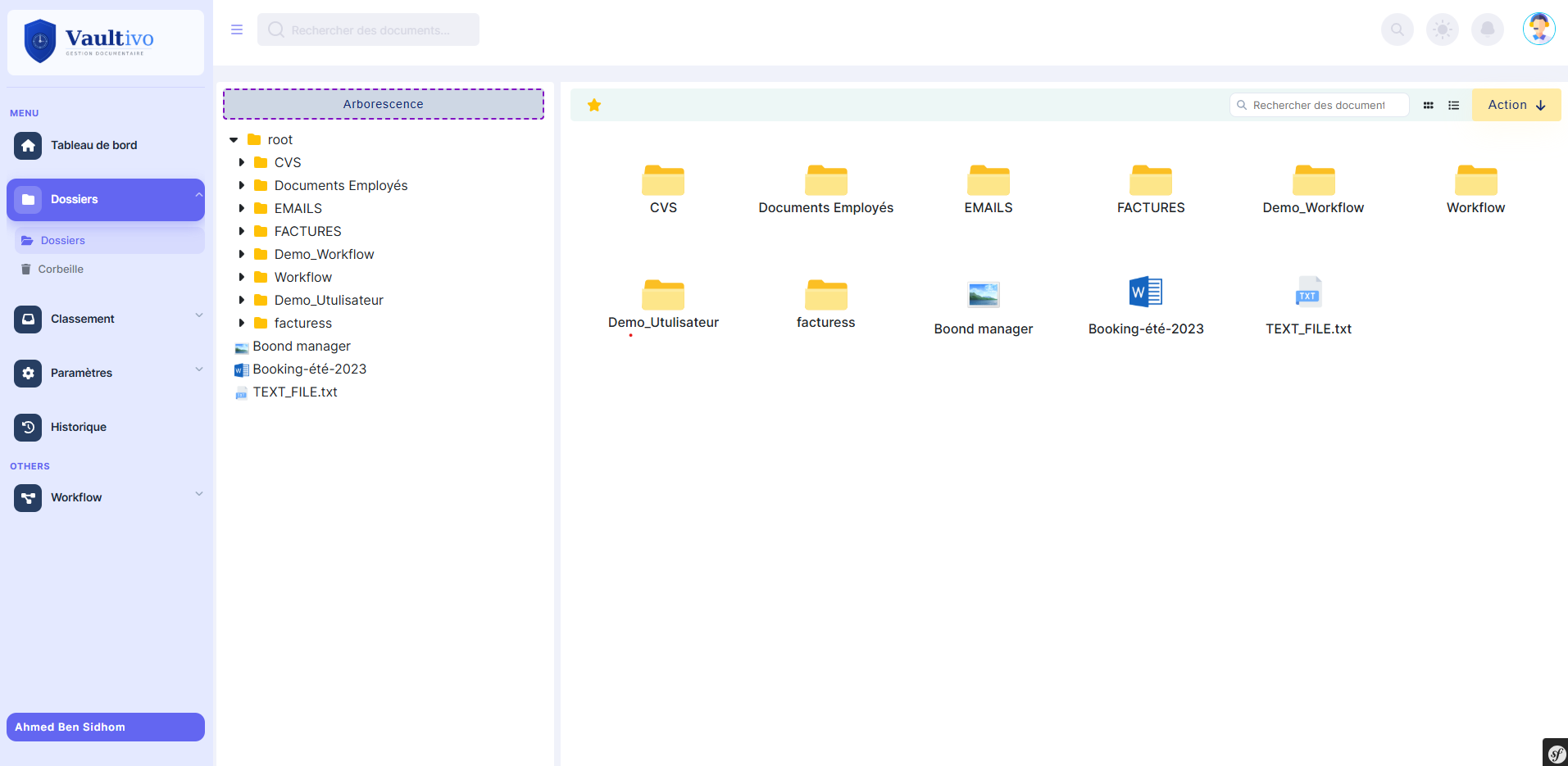Open Boond manager image thumbnail
The height and width of the screenshot is (766, 1568).
tap(984, 294)
